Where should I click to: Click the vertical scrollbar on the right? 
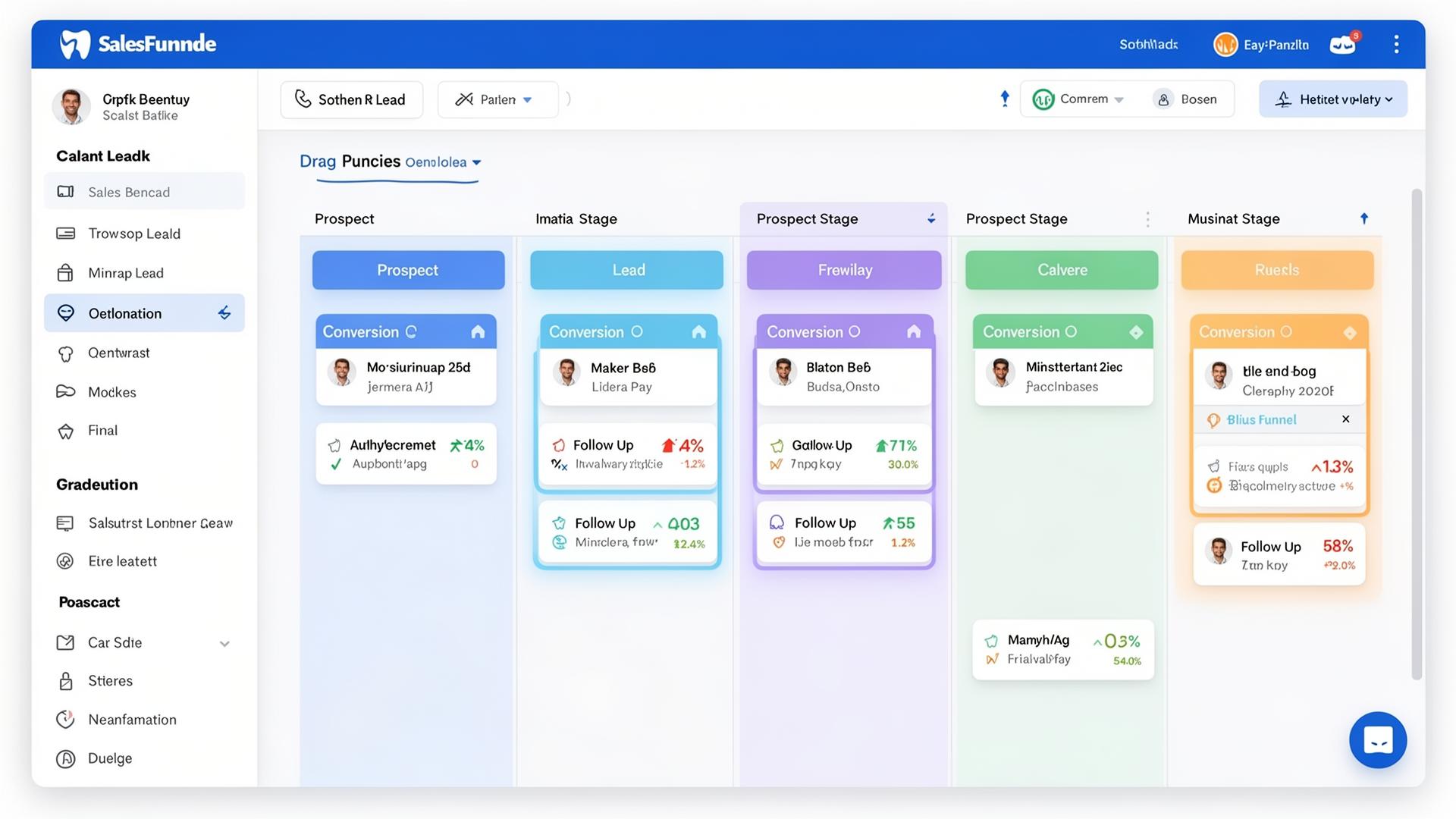[x=1416, y=434]
